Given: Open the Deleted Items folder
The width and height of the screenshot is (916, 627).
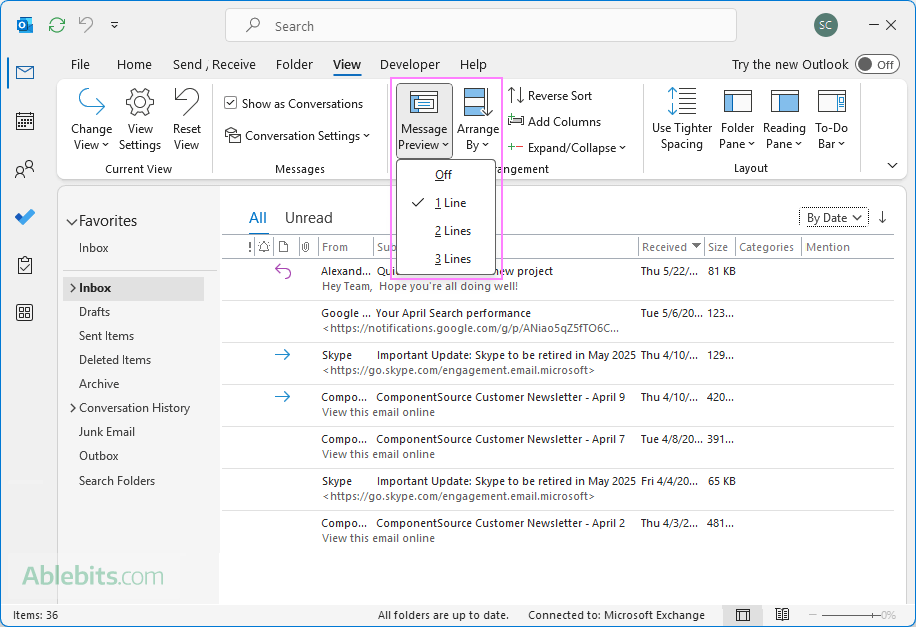Looking at the screenshot, I should [x=114, y=359].
